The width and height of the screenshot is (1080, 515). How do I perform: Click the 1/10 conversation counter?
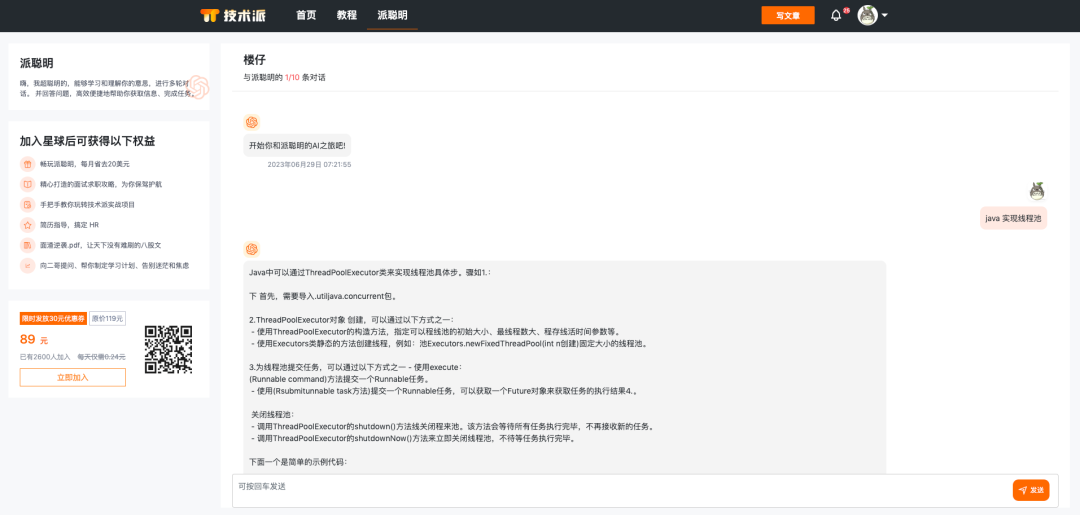(292, 78)
